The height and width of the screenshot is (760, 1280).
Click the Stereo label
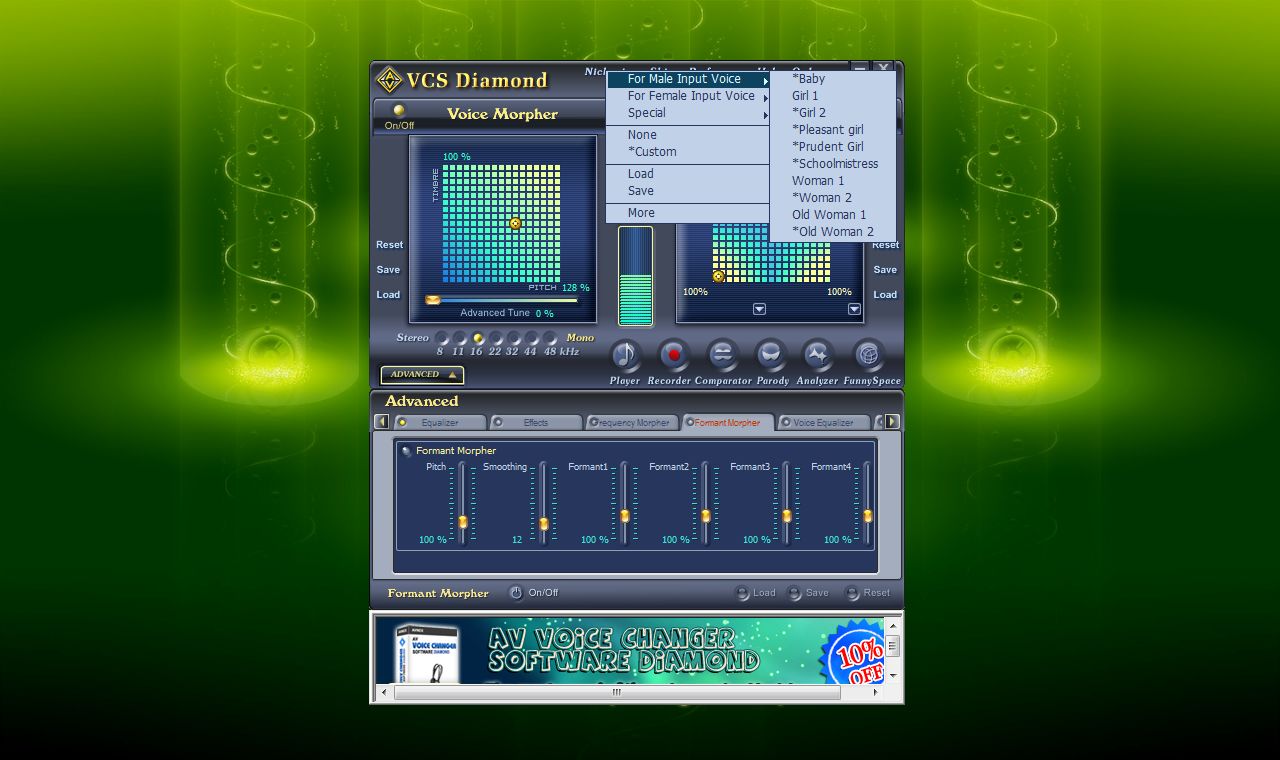412,338
